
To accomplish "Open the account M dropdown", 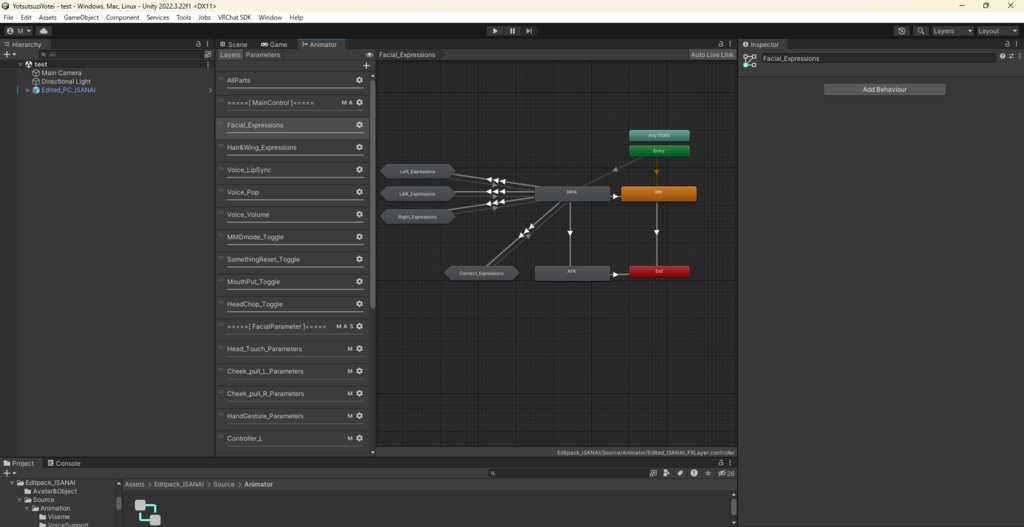I will coord(19,31).
